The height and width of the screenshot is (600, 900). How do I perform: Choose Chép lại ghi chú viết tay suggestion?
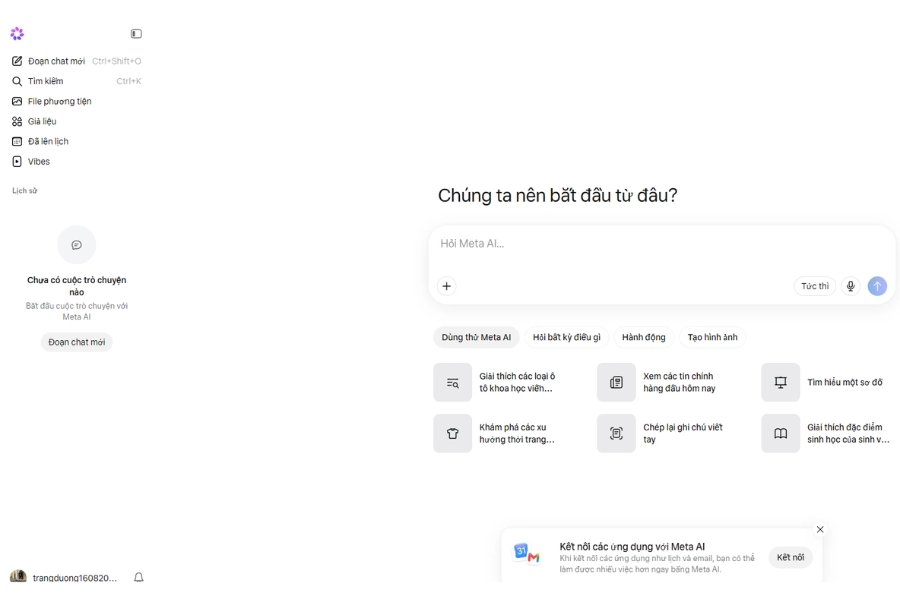(670, 433)
